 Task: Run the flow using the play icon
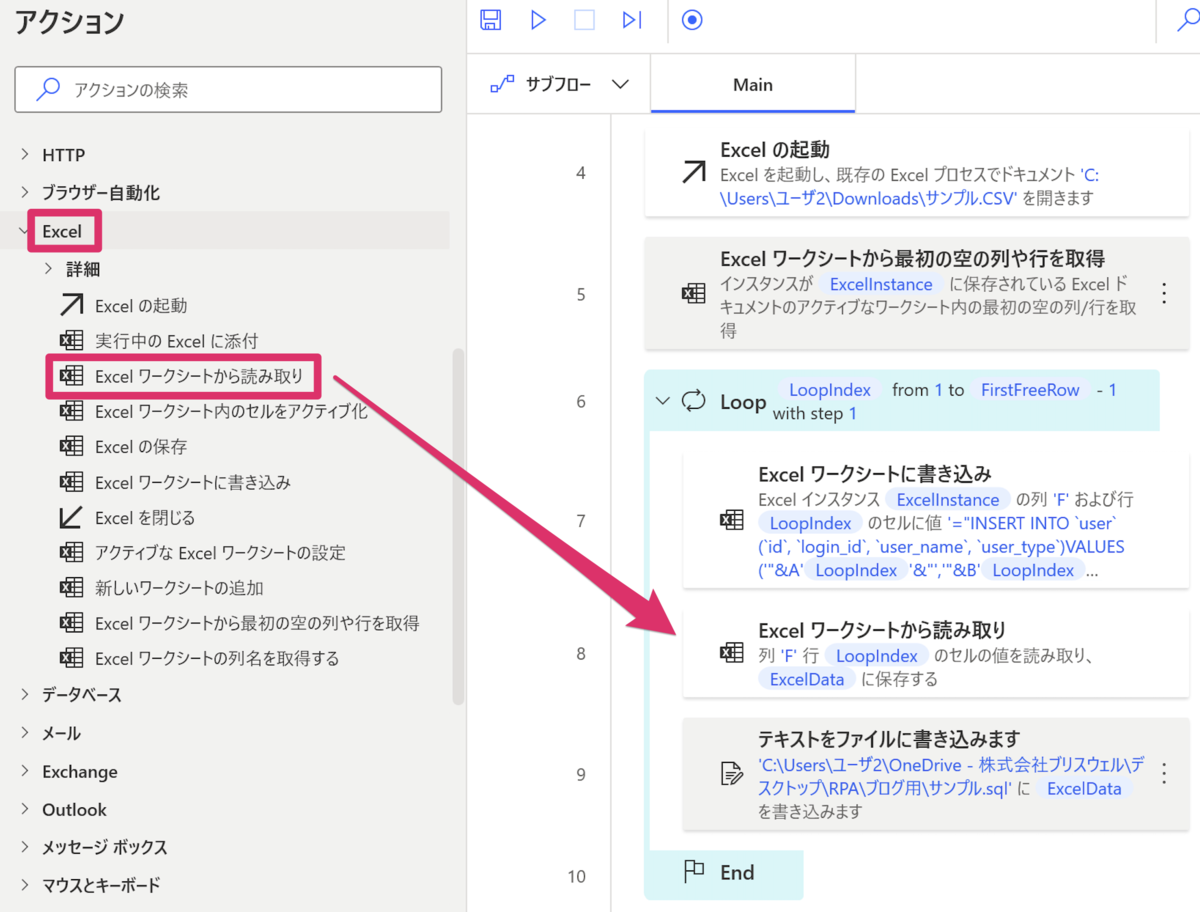tap(538, 20)
